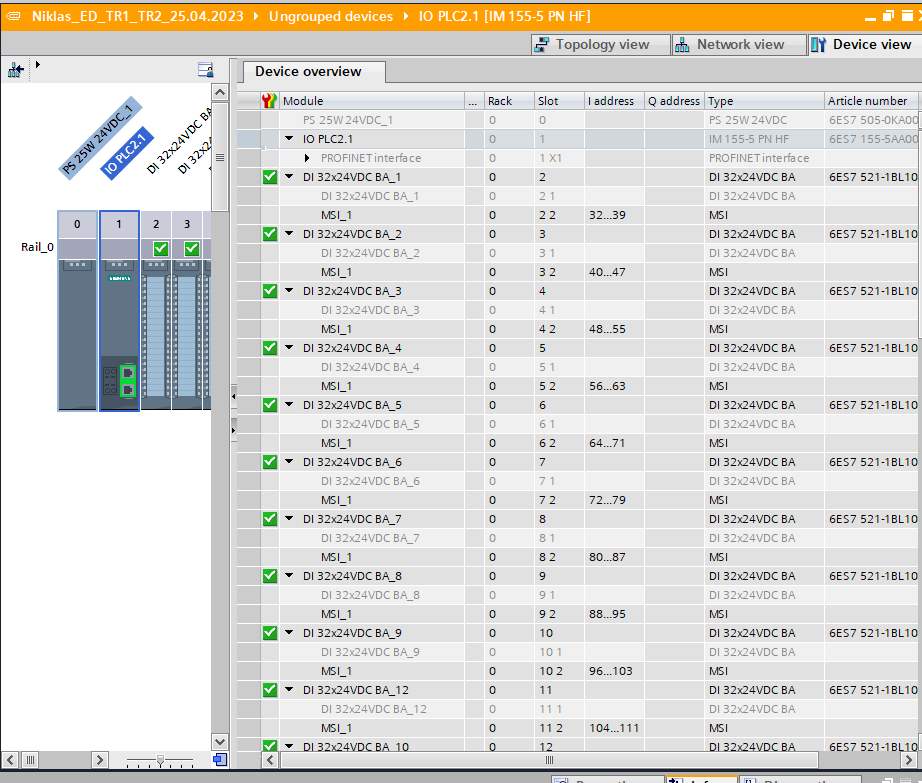Screen dimensions: 922x783
Task: Click green status check of DI 32x24VDC BA_8
Action: pos(270,576)
